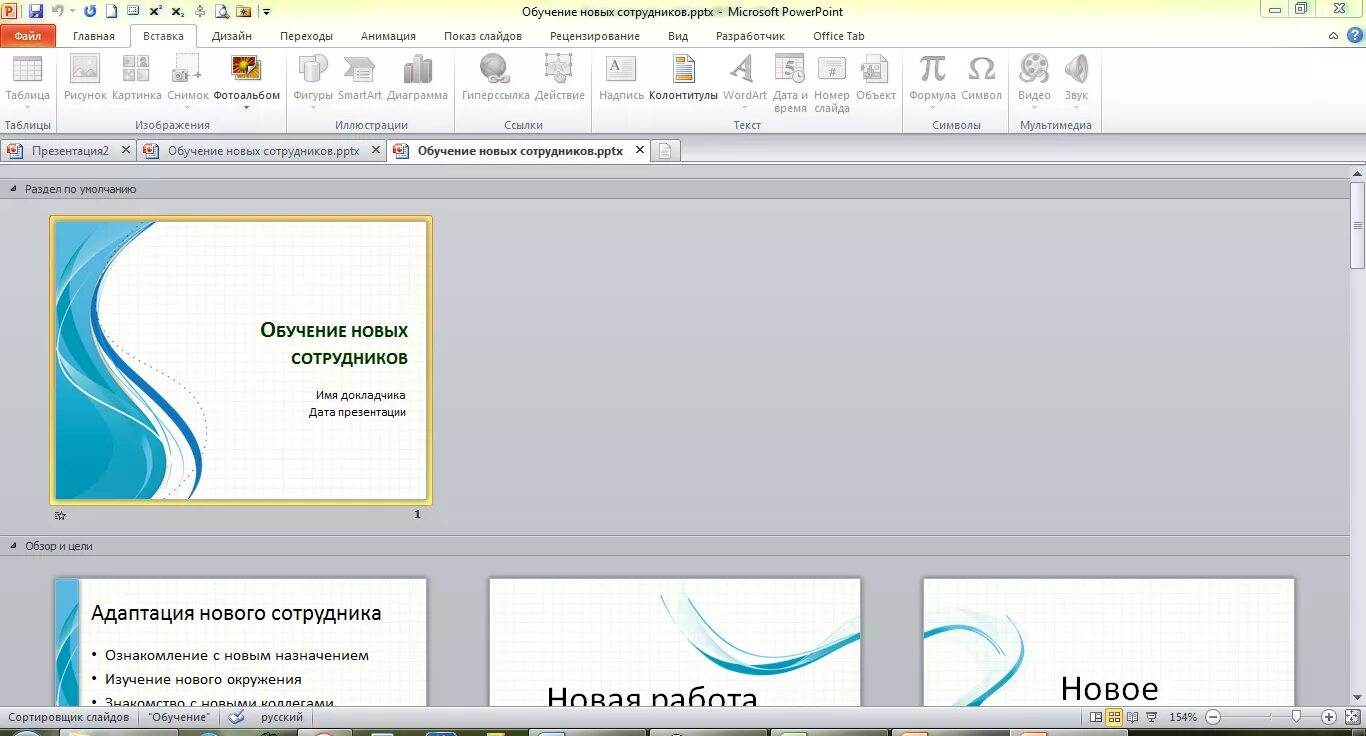Click the animation star under slide 1
This screenshot has width=1366, height=736.
coord(60,516)
